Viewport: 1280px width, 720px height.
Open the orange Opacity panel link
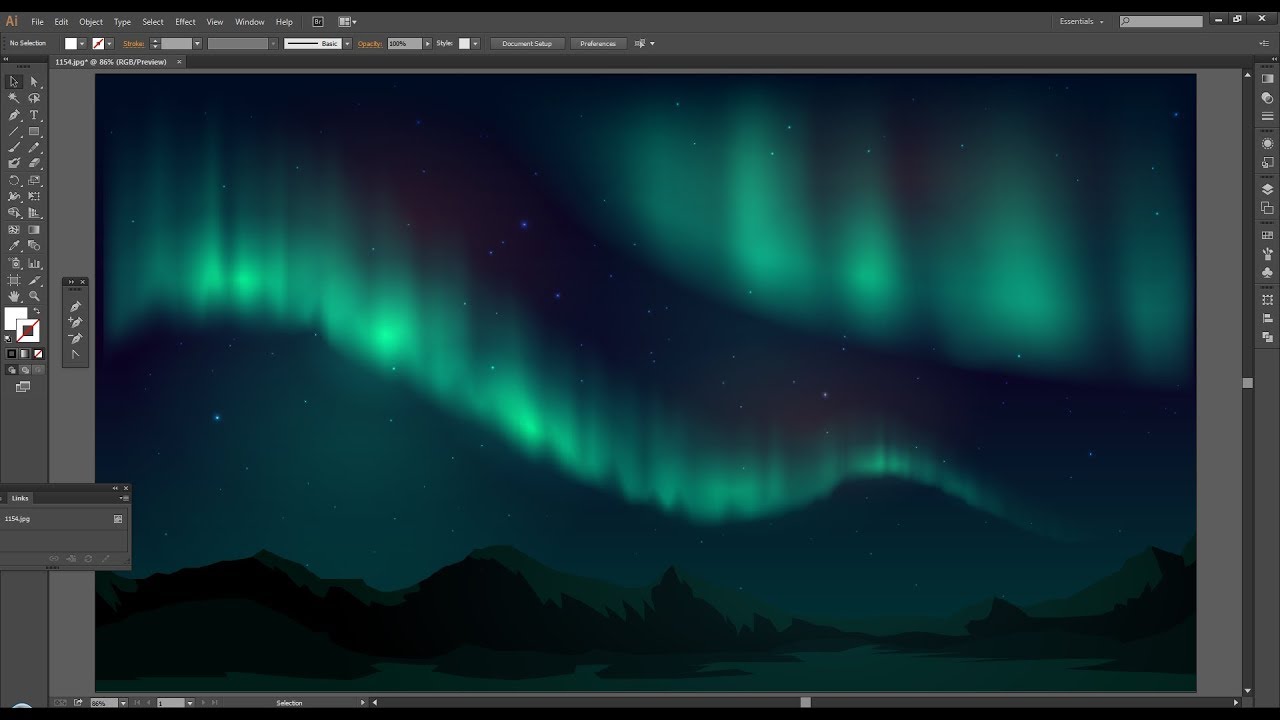click(370, 43)
